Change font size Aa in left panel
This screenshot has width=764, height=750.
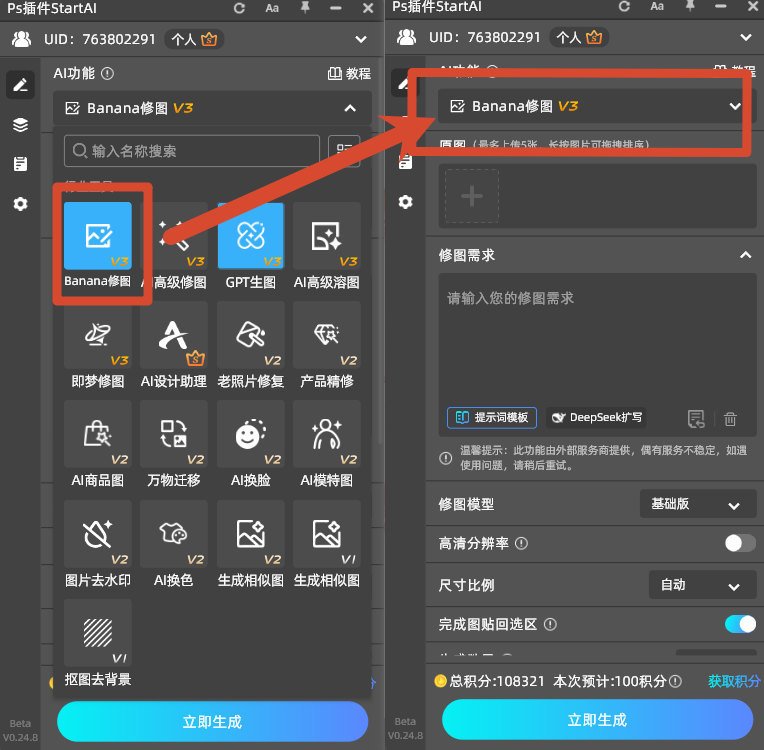[272, 8]
